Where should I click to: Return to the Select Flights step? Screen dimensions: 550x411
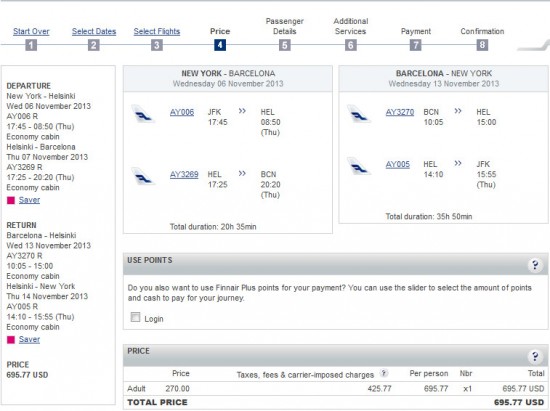pos(157,32)
